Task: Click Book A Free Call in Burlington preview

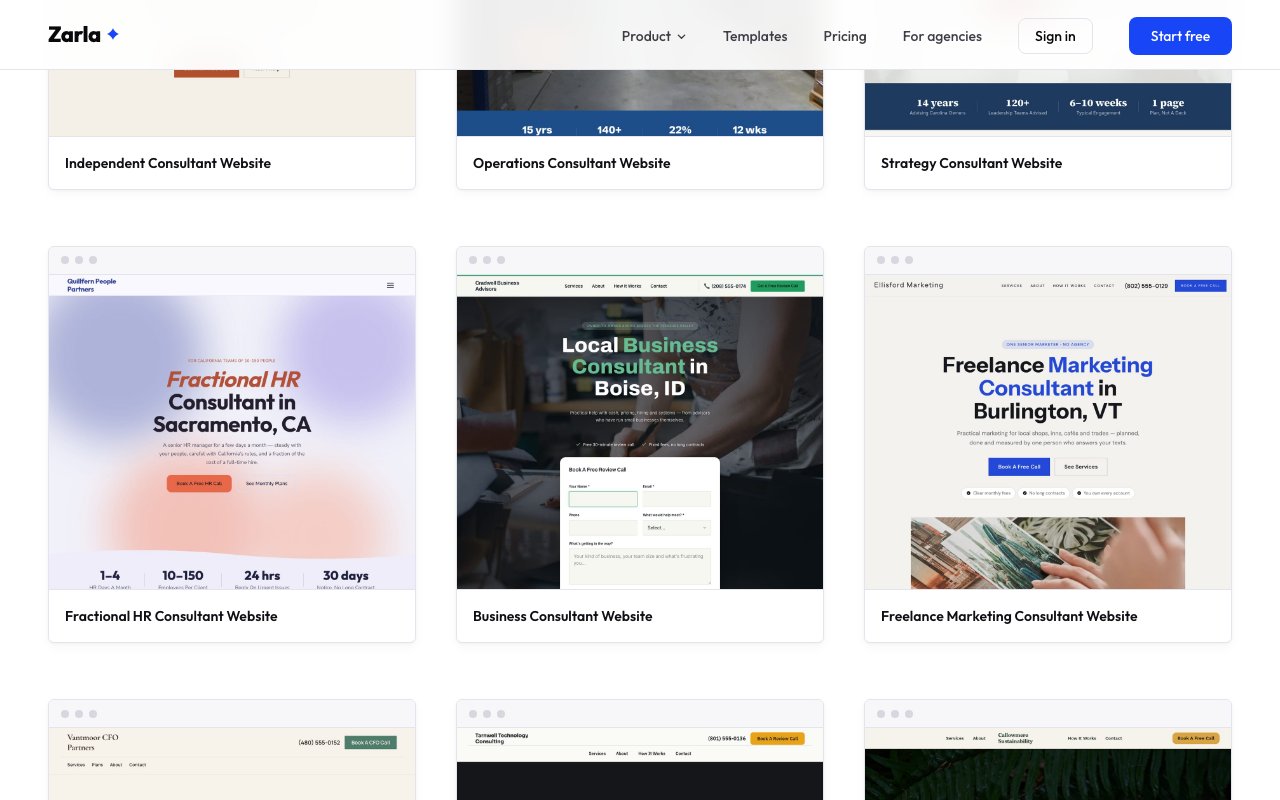Action: click(1019, 467)
